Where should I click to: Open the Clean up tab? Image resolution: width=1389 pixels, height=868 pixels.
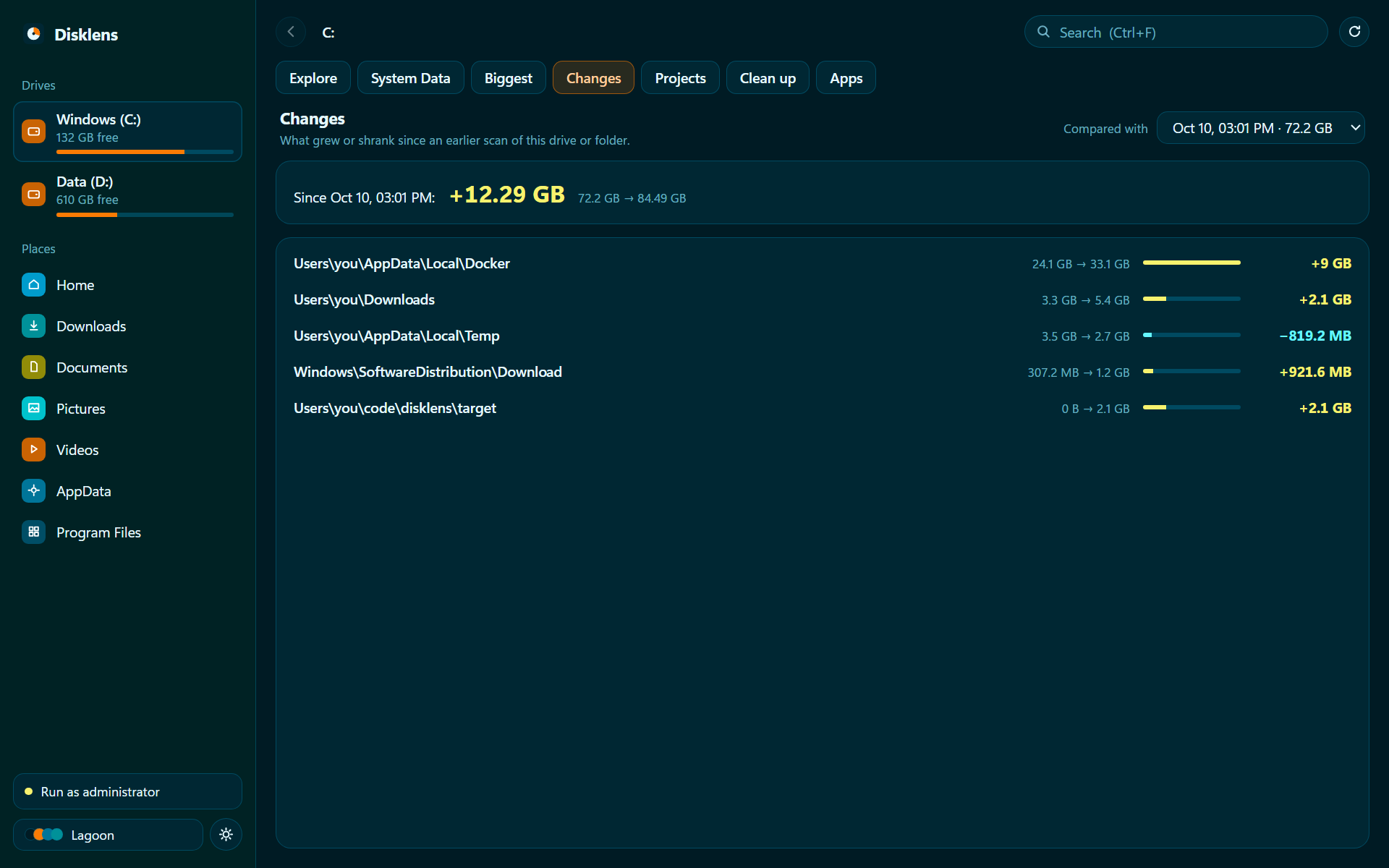click(x=768, y=78)
